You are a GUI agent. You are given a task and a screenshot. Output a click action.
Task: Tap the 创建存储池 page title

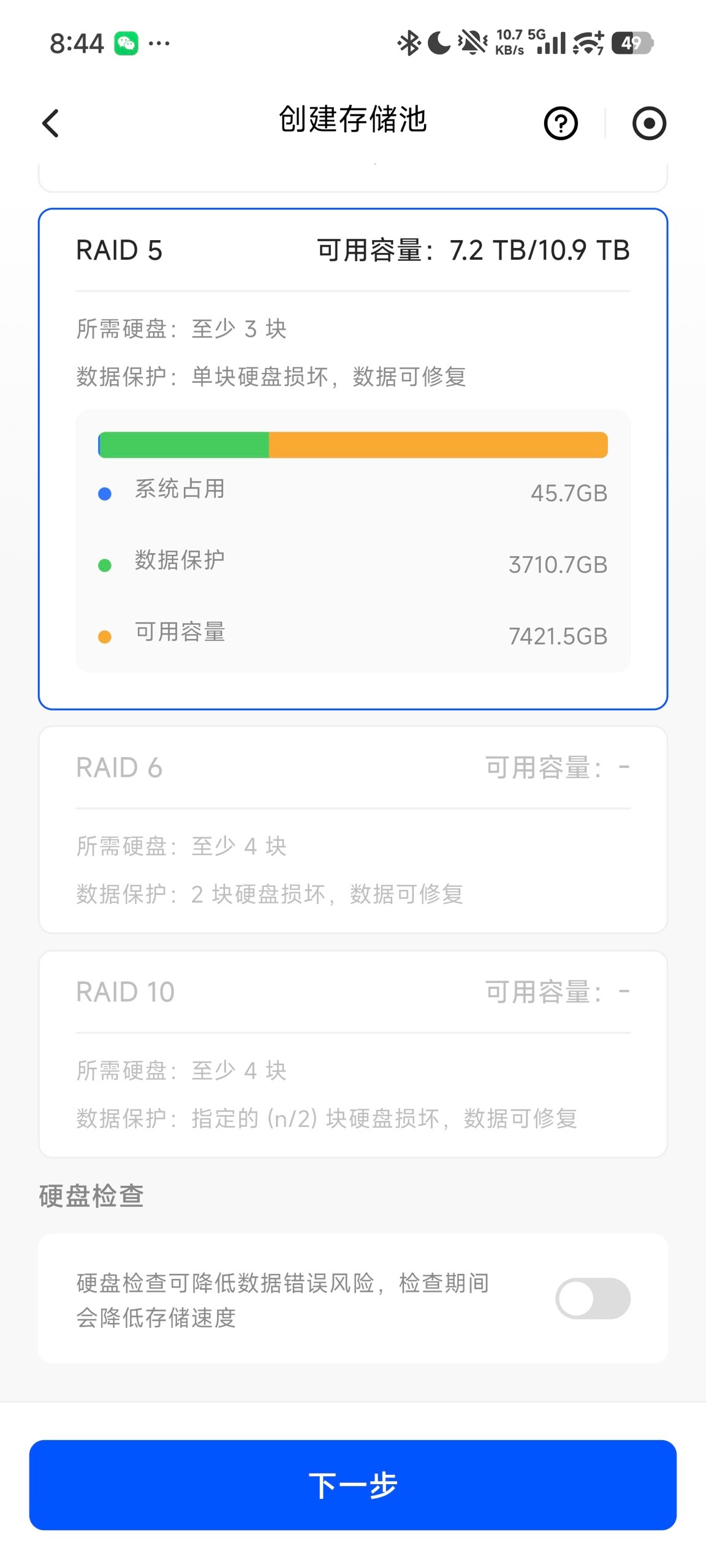tap(352, 119)
